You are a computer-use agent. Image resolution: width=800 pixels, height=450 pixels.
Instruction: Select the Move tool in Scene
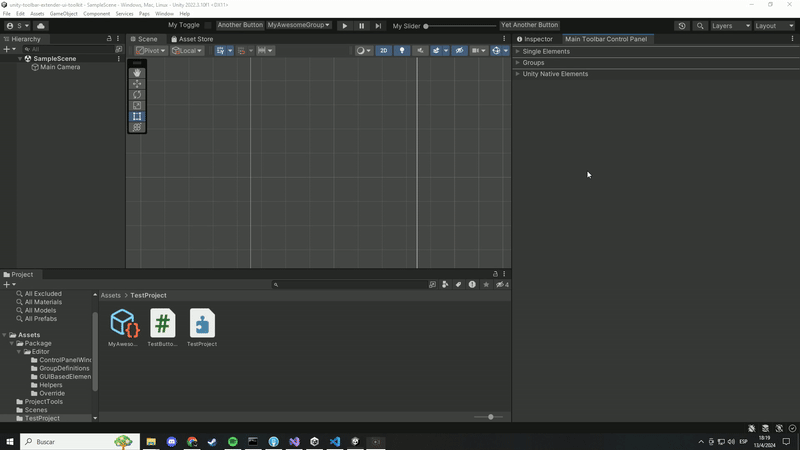pyautogui.click(x=137, y=84)
